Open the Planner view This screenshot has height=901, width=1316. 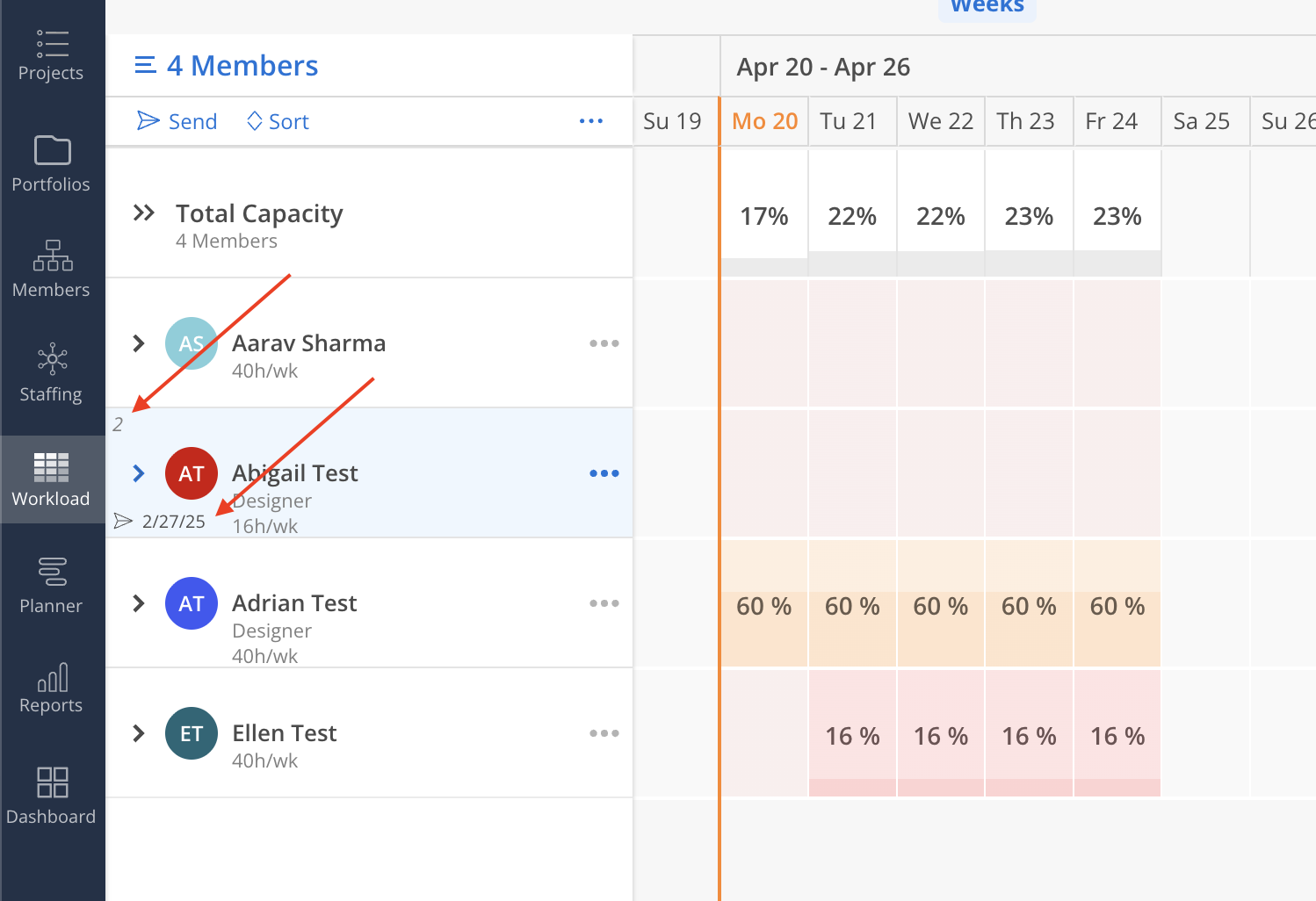(x=52, y=585)
